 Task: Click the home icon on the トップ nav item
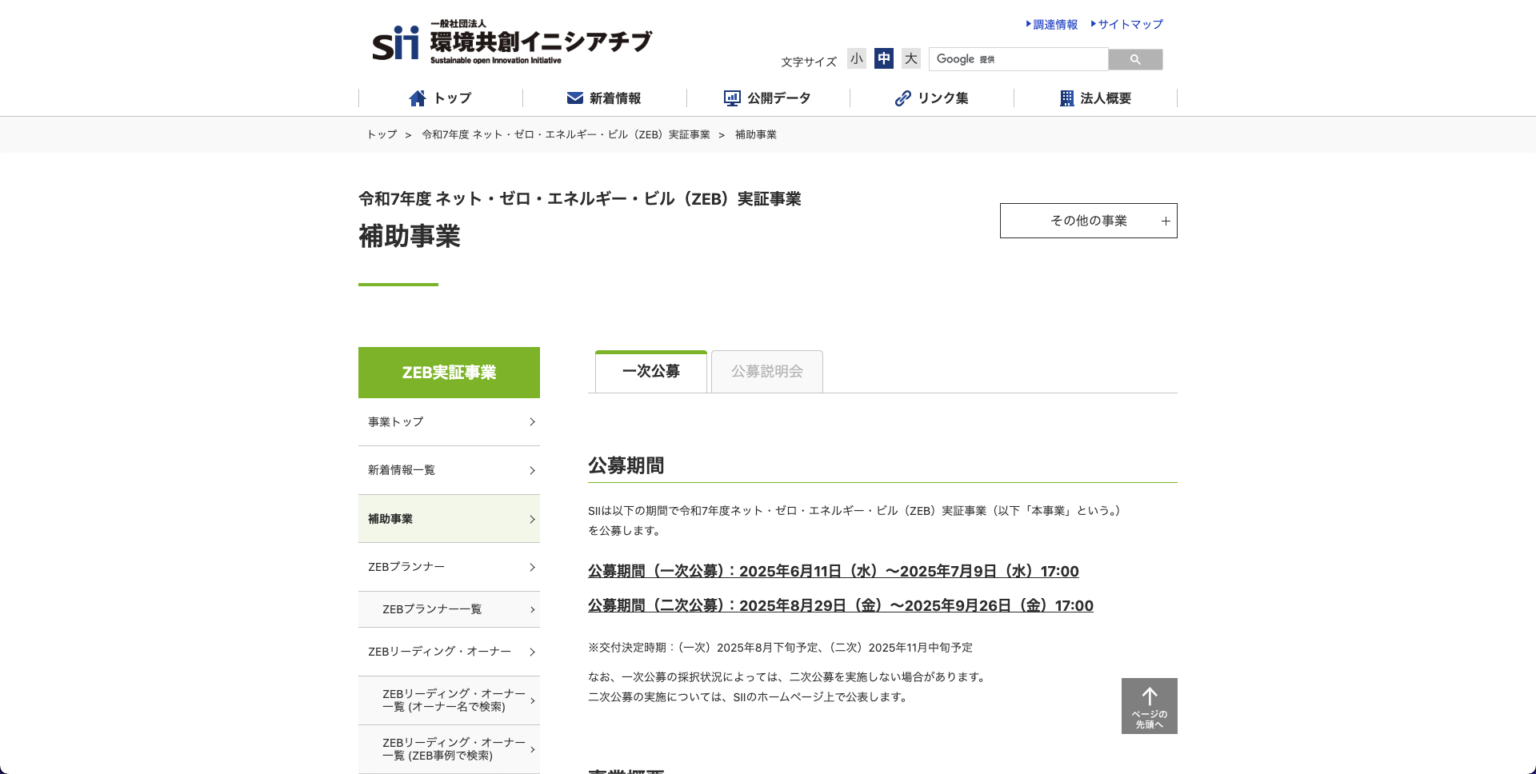click(417, 97)
